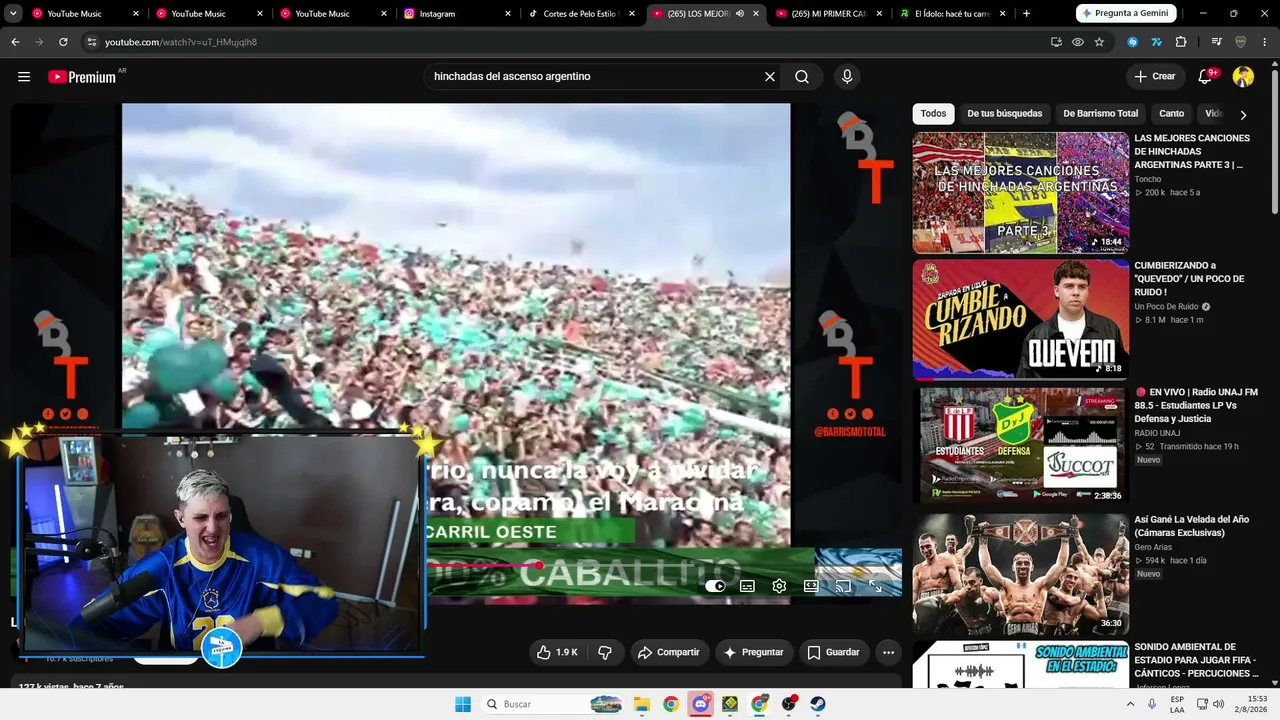Open the boxing Velada del Año thumbnail
Viewport: 1280px width, 720px height.
[1020, 574]
